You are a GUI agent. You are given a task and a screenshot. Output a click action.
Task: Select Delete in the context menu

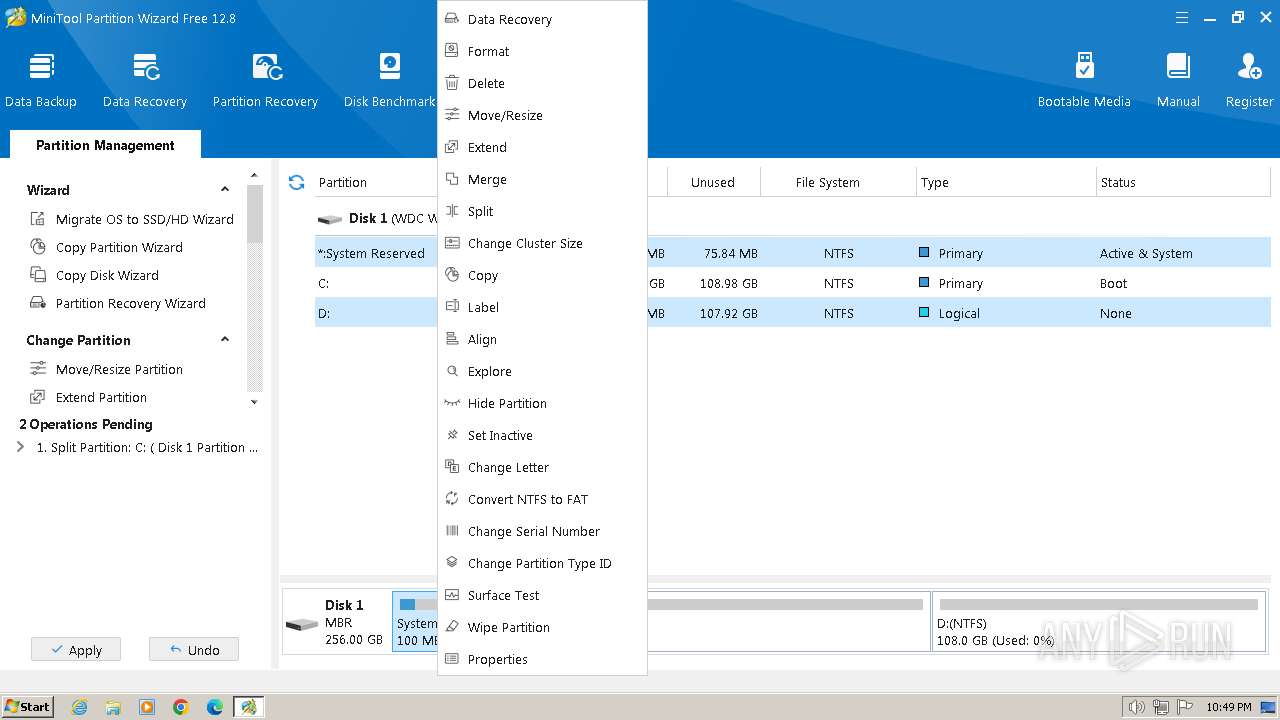tap(542, 83)
